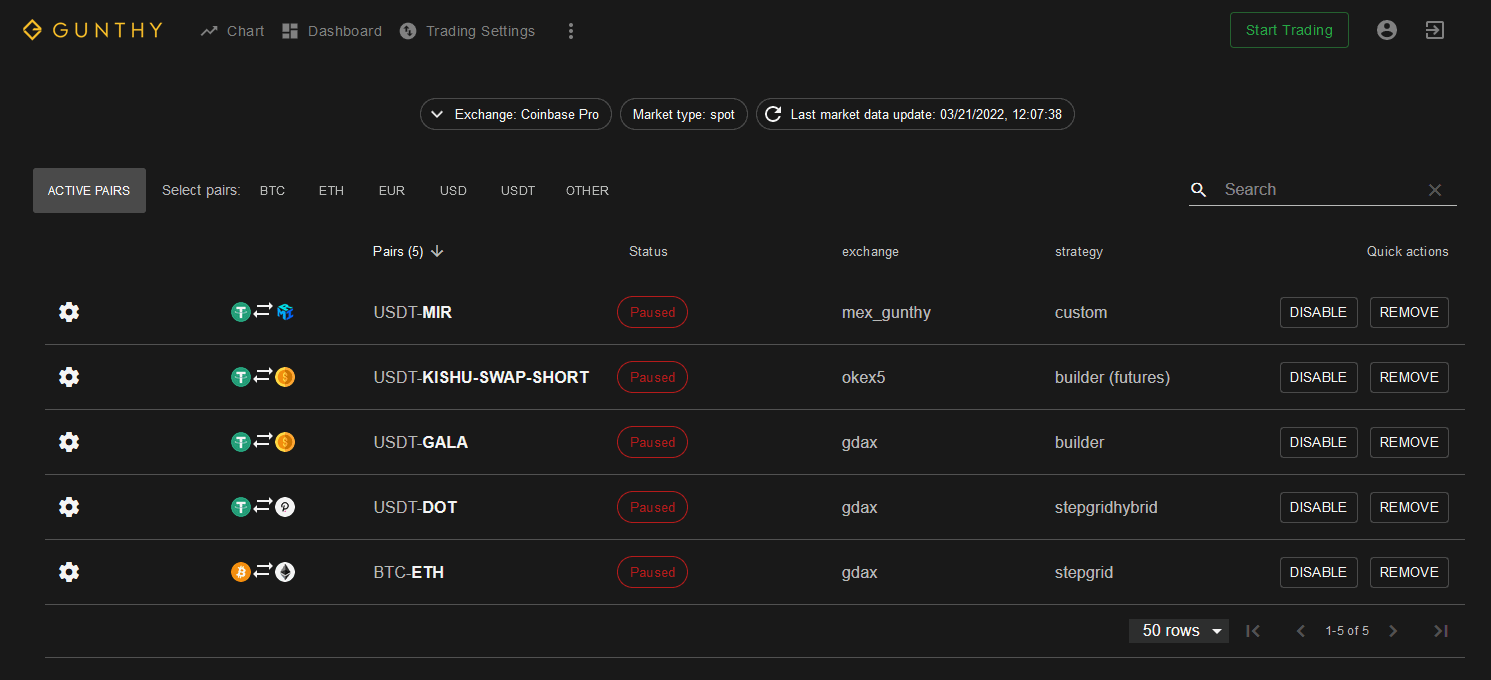1491x680 pixels.
Task: Toggle Paused status of USDT-DOT
Action: (652, 507)
